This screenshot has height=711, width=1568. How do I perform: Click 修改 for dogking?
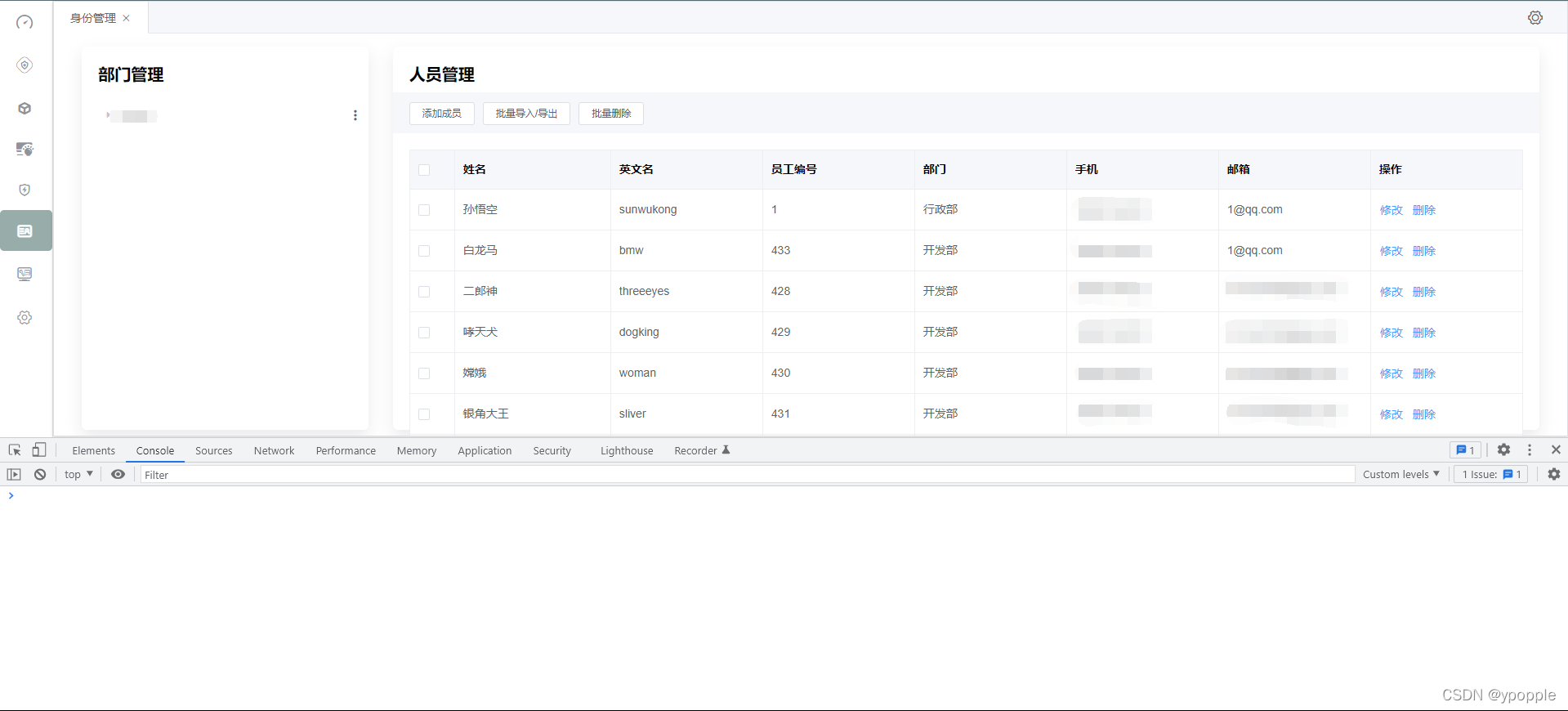tap(1391, 333)
